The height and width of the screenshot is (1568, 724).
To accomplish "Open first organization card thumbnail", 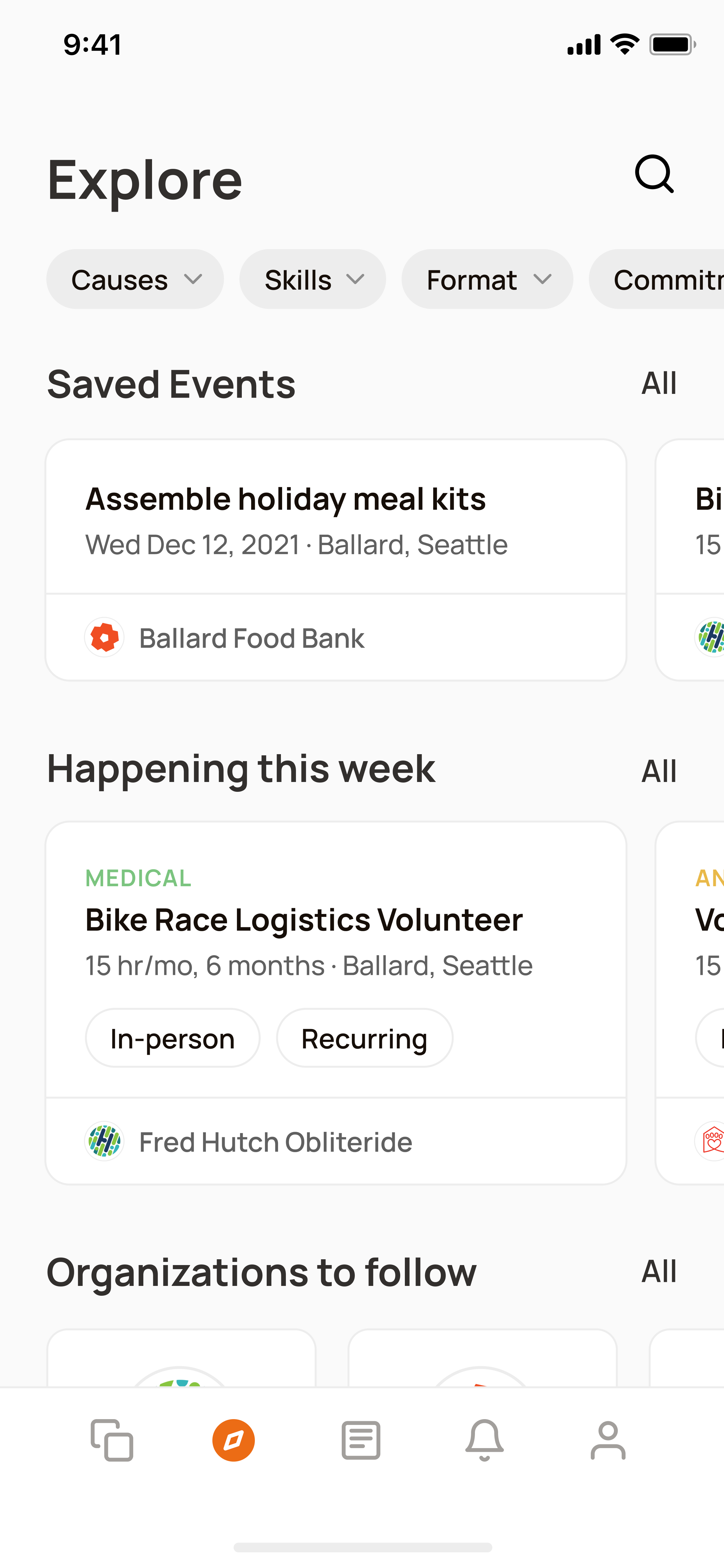I will coord(181,1359).
